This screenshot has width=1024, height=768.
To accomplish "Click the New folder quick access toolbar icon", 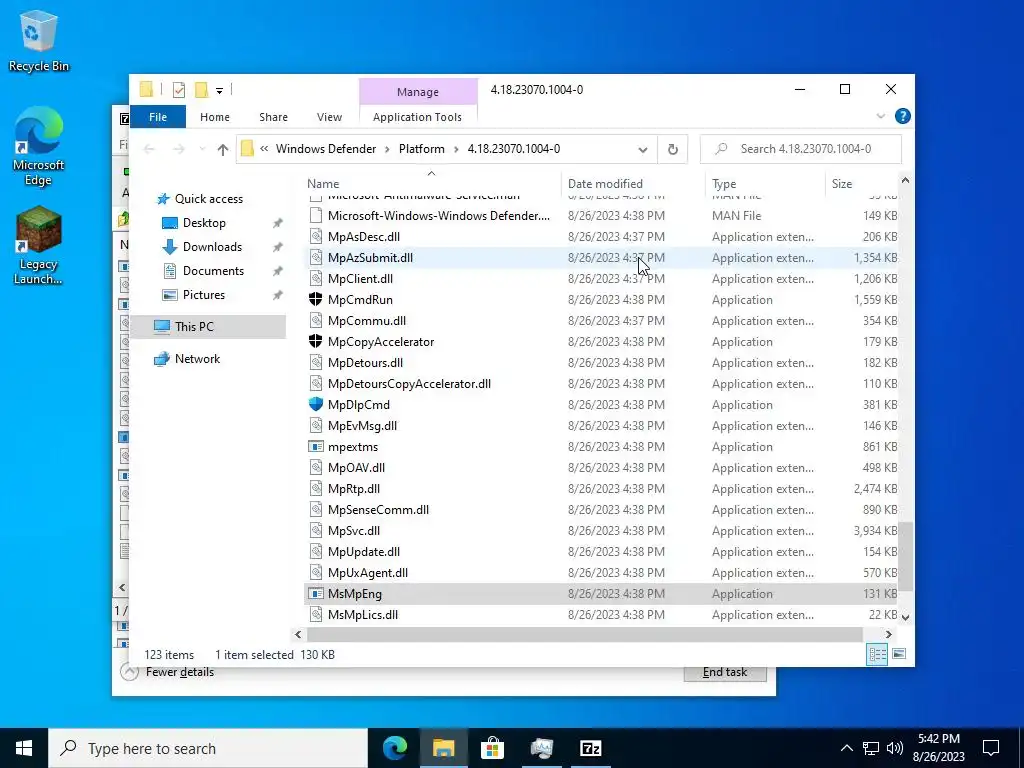I will click(201, 90).
